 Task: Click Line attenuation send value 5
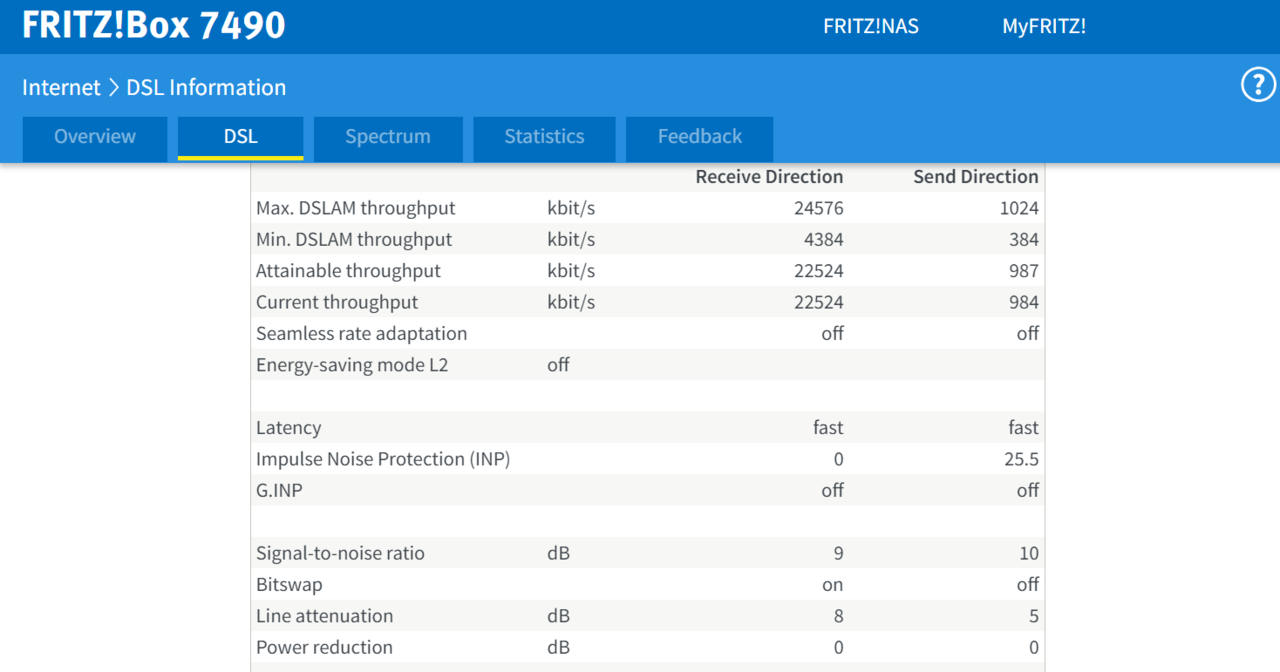tap(1034, 616)
